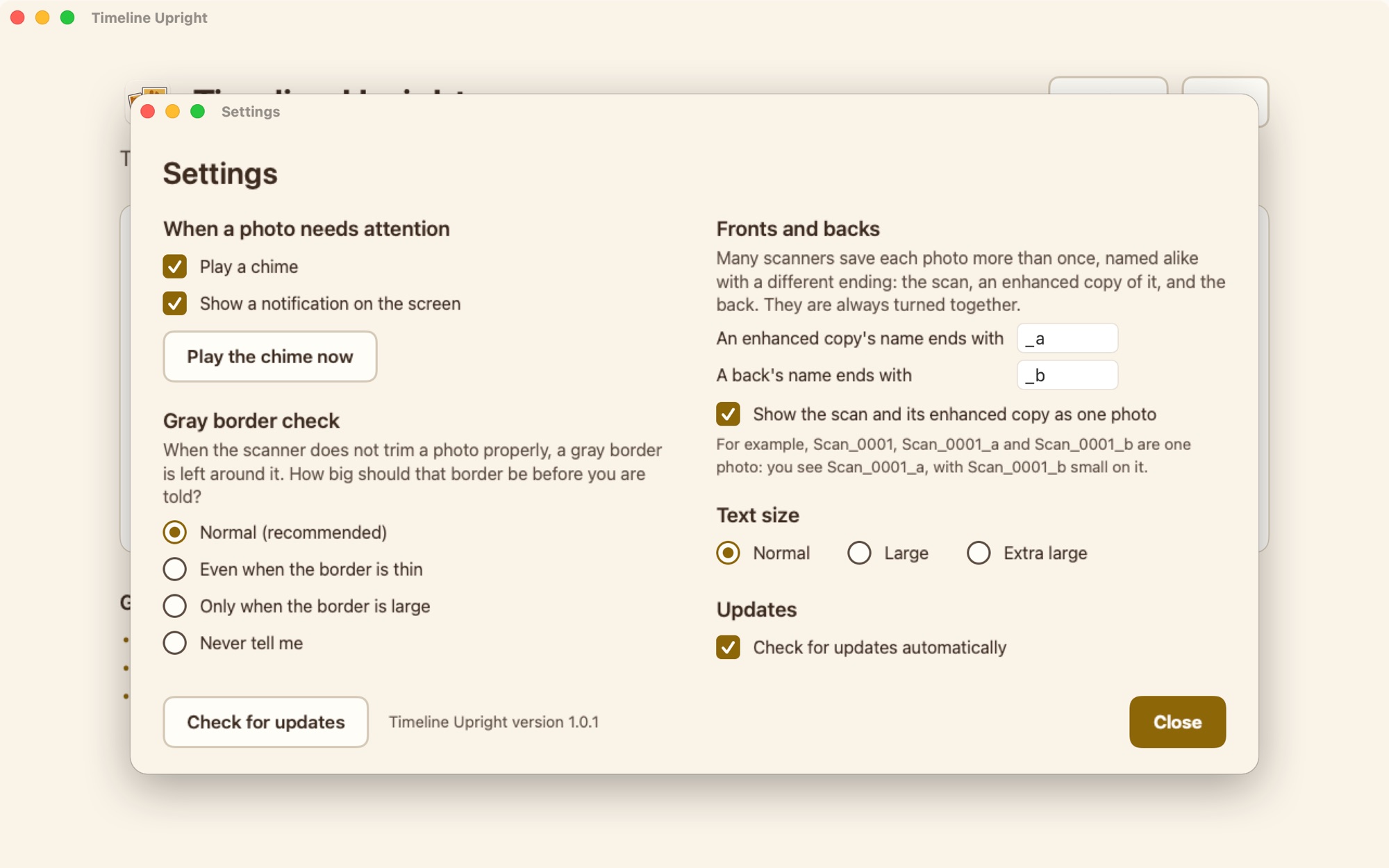Click the Gray border check heading
The height and width of the screenshot is (868, 1389).
251,421
